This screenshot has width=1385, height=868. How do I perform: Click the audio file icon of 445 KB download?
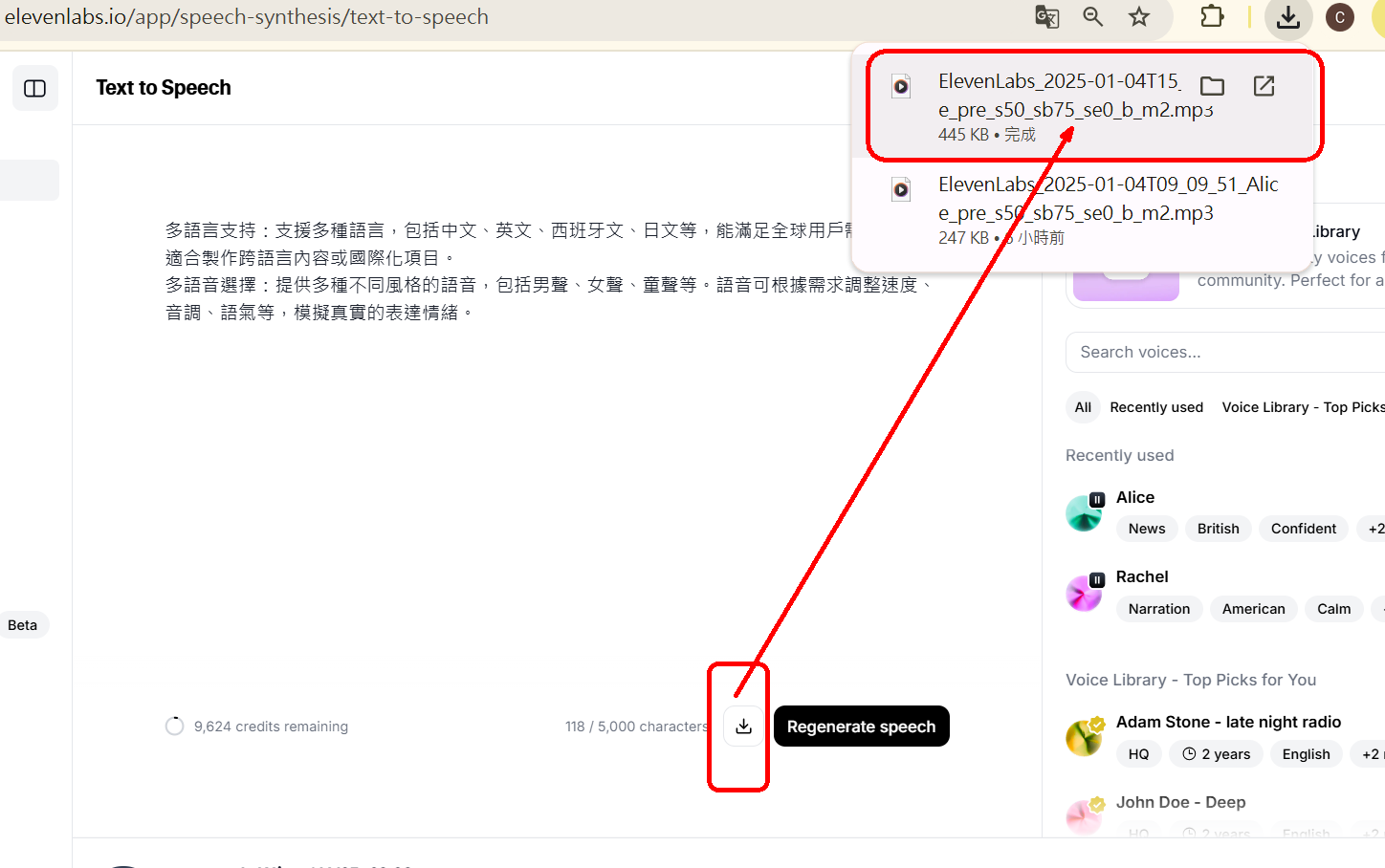tap(901, 86)
